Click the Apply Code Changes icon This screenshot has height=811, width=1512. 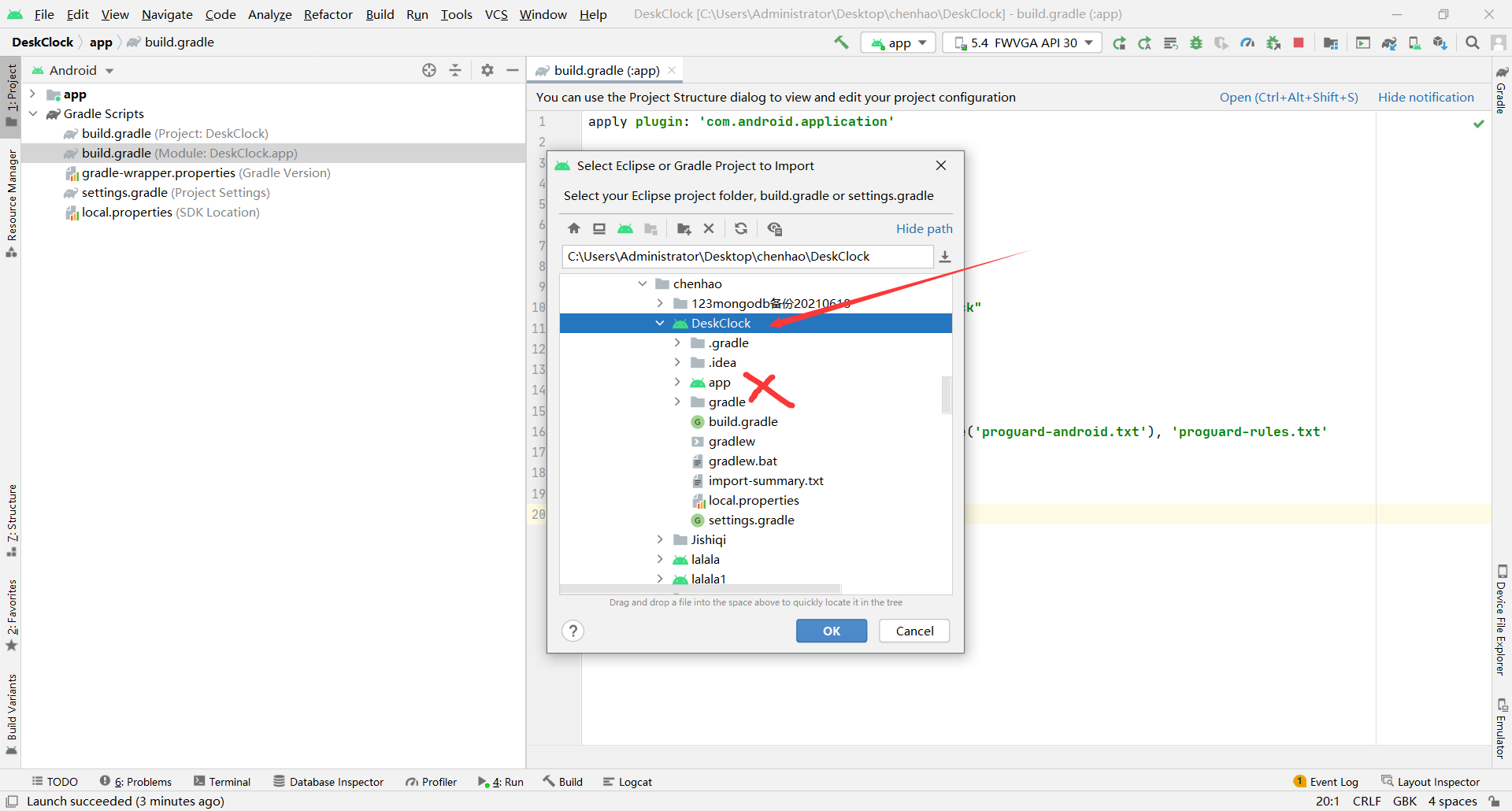tap(1171, 43)
